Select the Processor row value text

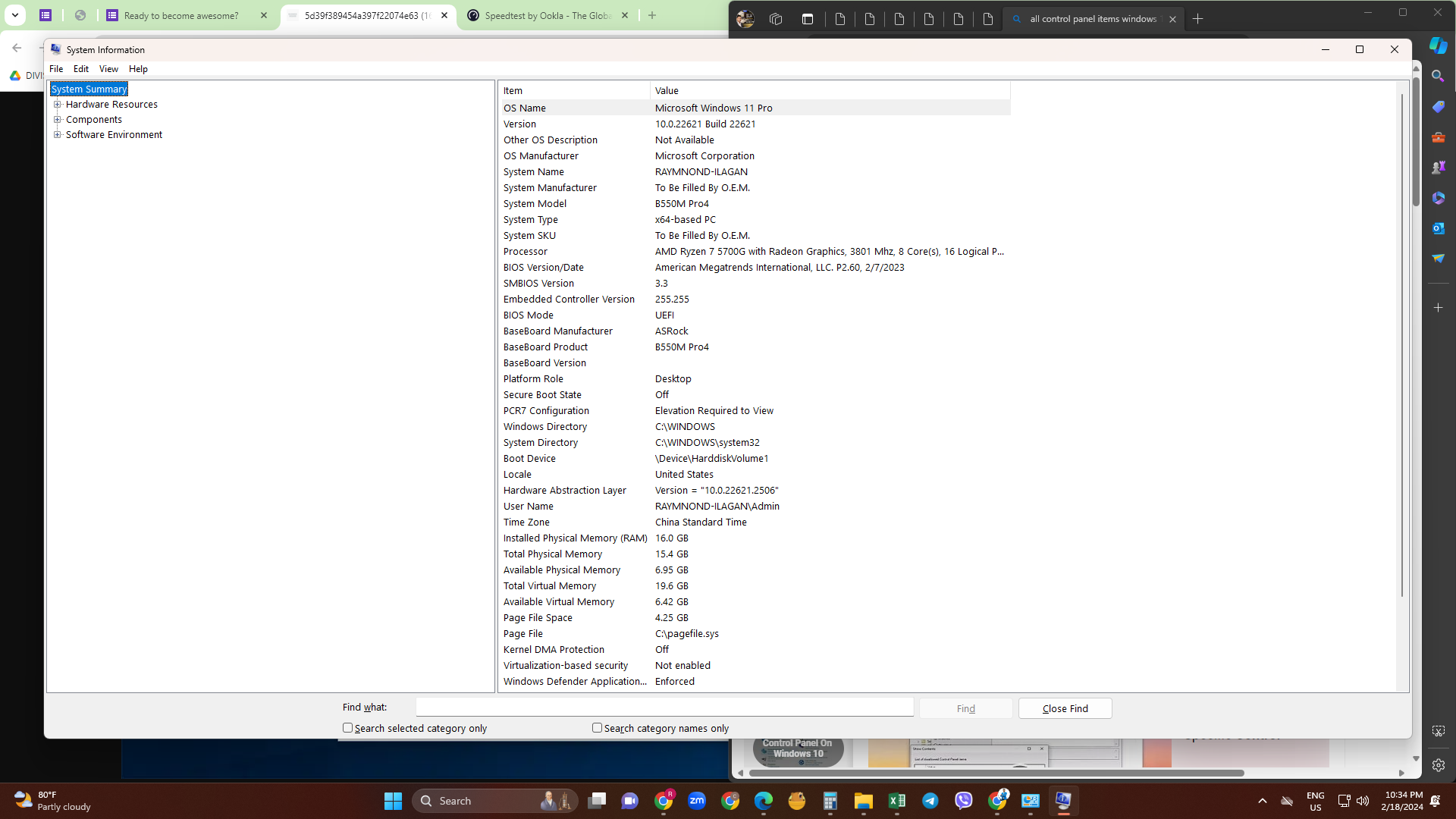pos(829,252)
